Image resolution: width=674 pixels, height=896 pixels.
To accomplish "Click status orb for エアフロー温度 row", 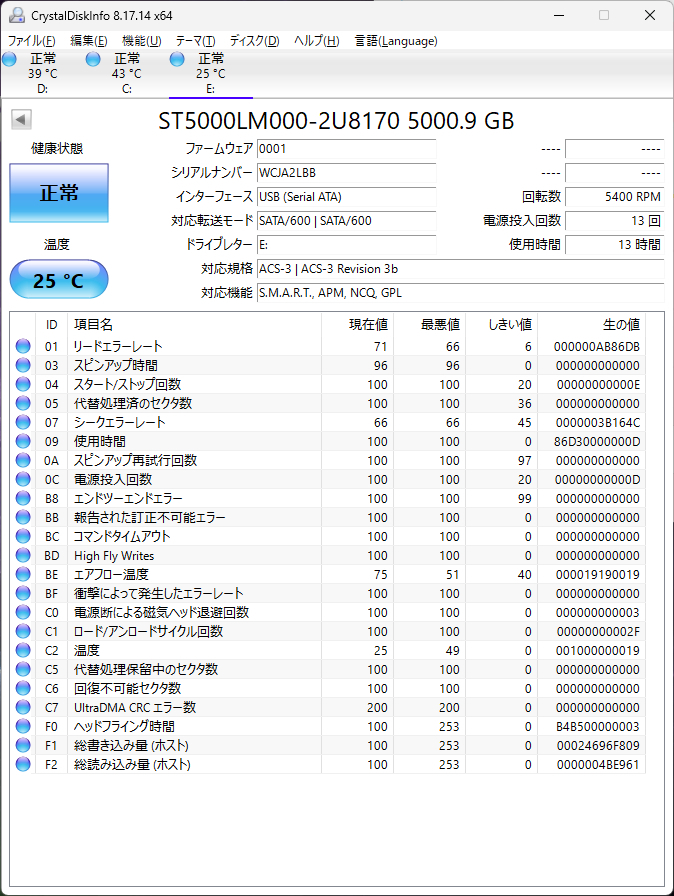I will point(23,574).
